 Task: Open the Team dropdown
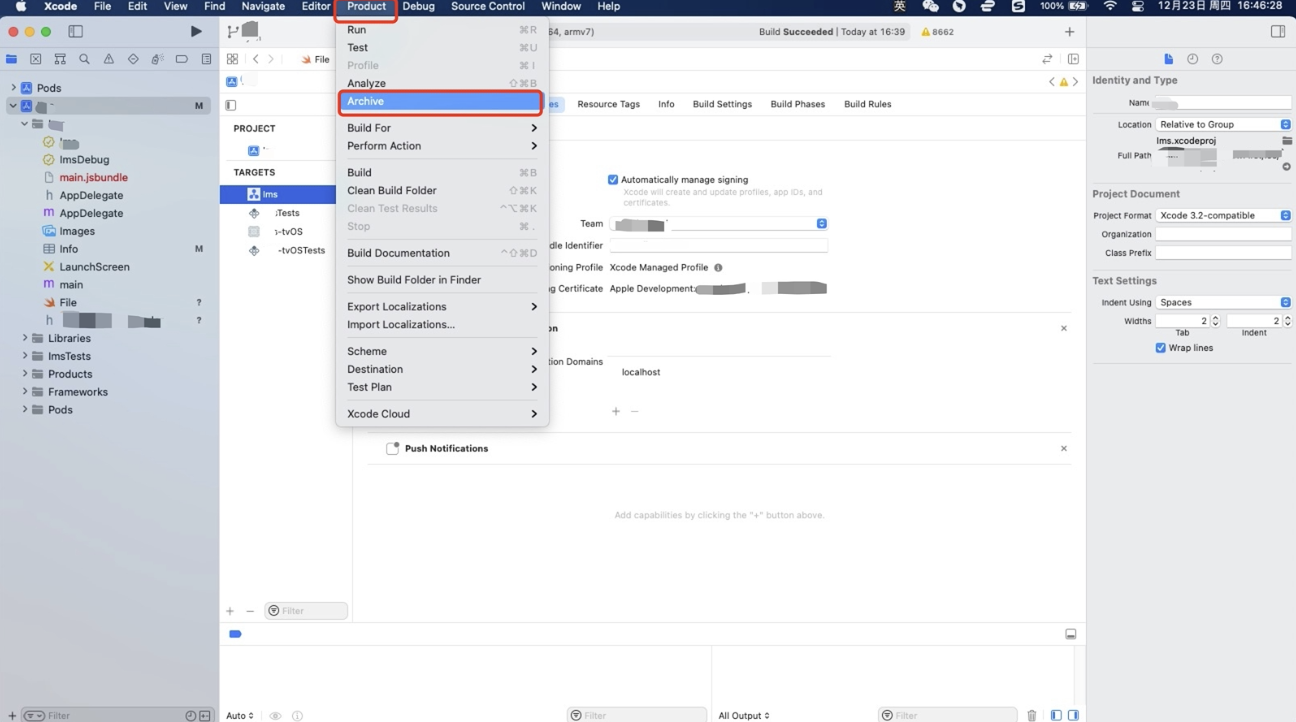719,224
